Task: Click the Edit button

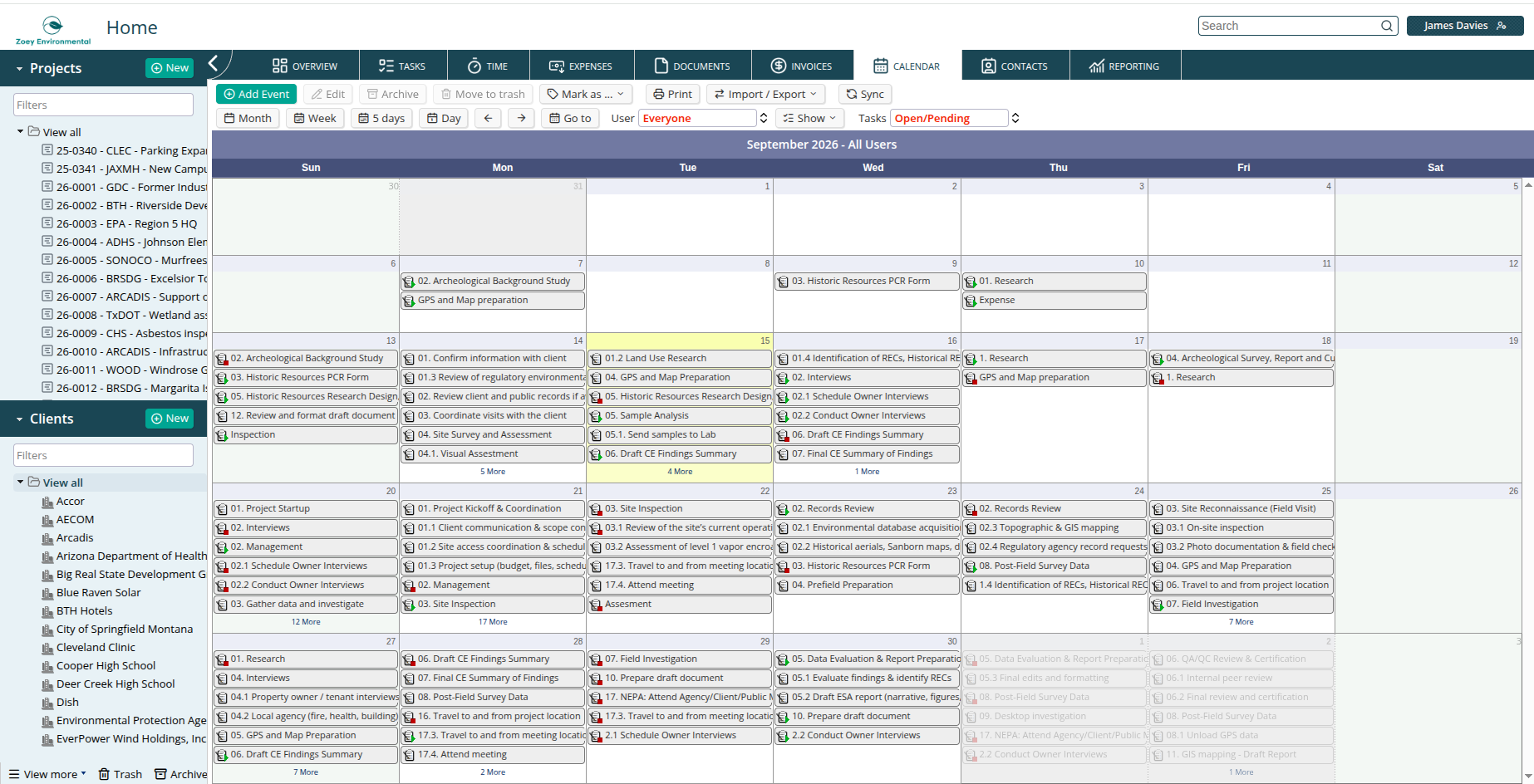Action: pos(327,94)
